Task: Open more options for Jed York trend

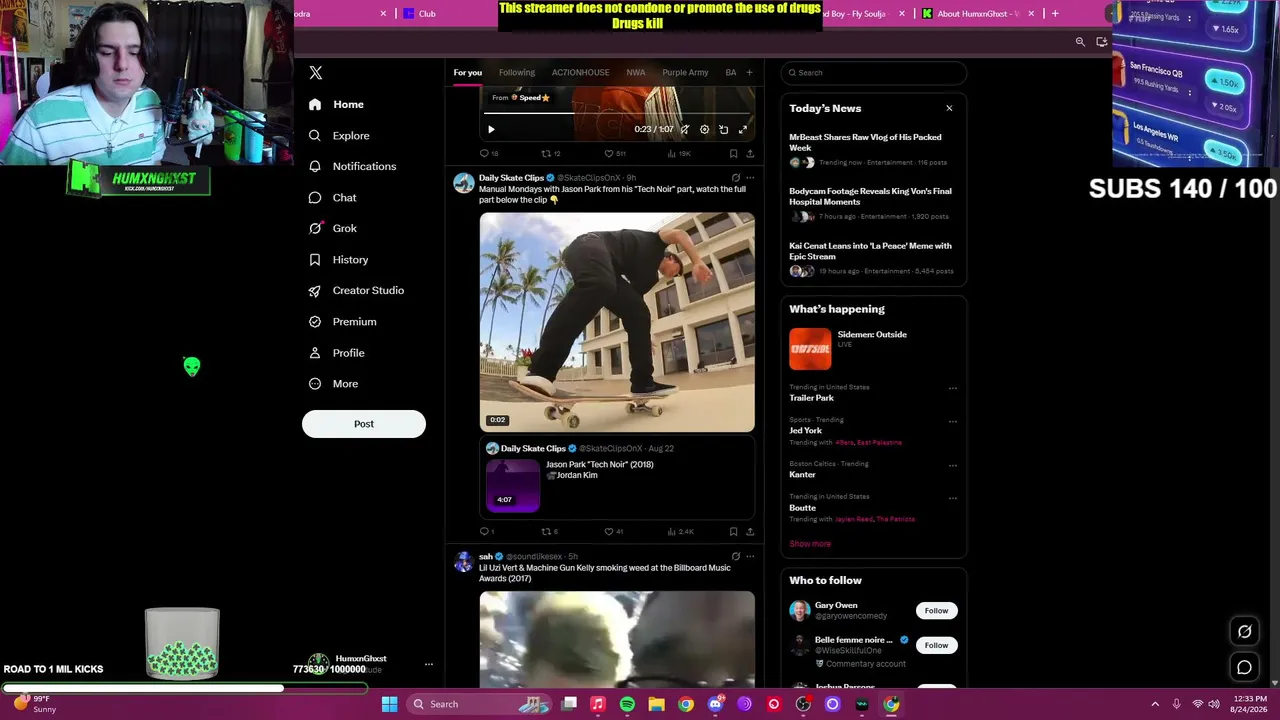Action: pyautogui.click(x=952, y=421)
